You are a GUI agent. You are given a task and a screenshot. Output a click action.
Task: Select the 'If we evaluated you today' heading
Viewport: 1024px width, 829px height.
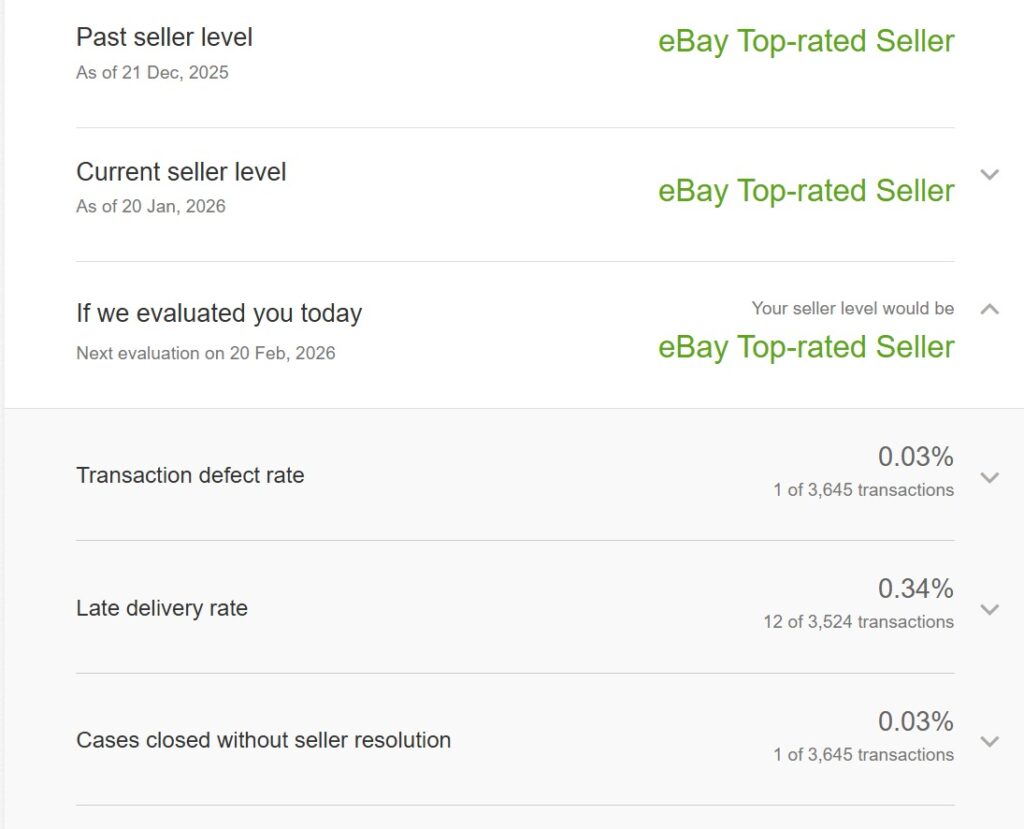219,313
